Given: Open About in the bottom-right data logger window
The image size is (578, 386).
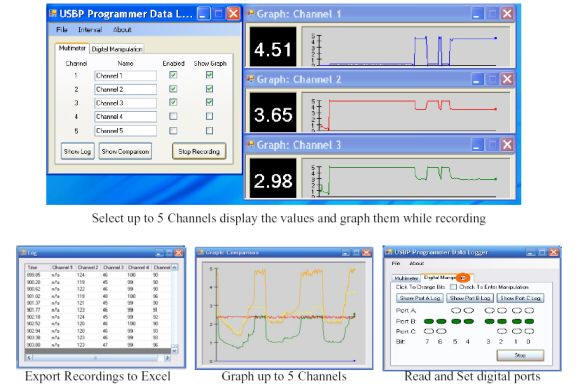Looking at the screenshot, I should [x=417, y=263].
